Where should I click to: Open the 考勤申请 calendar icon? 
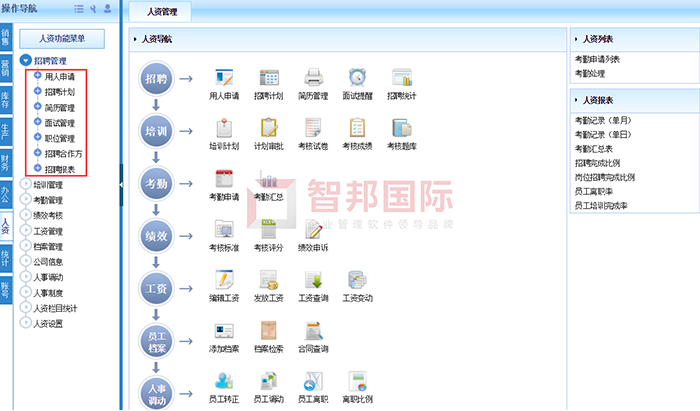224,179
